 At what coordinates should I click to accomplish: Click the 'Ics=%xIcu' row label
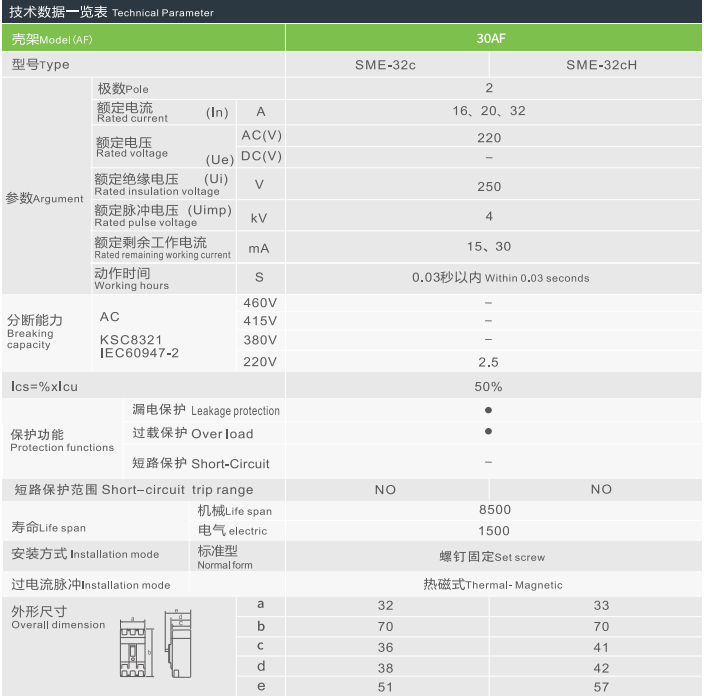[44, 387]
